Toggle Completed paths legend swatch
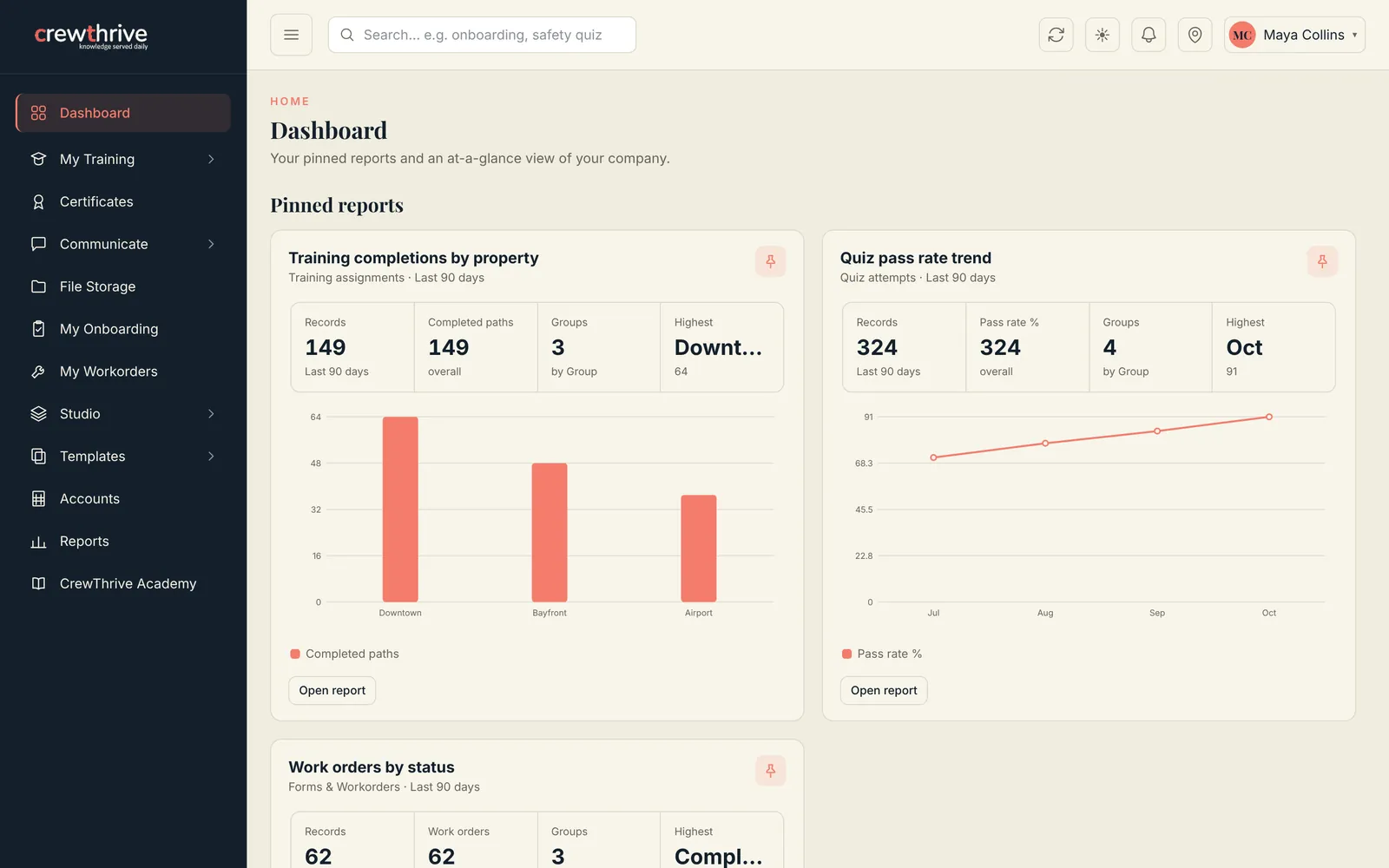1389x868 pixels. click(295, 654)
